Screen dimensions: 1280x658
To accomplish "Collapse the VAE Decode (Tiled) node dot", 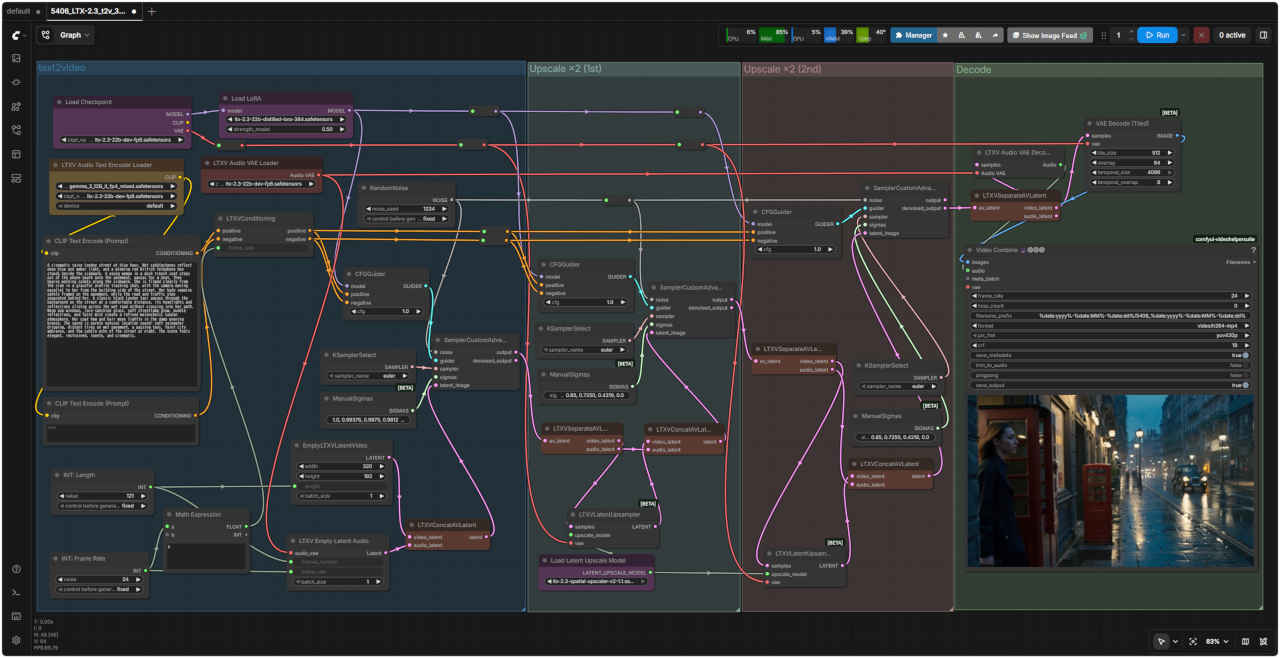I will point(1090,124).
